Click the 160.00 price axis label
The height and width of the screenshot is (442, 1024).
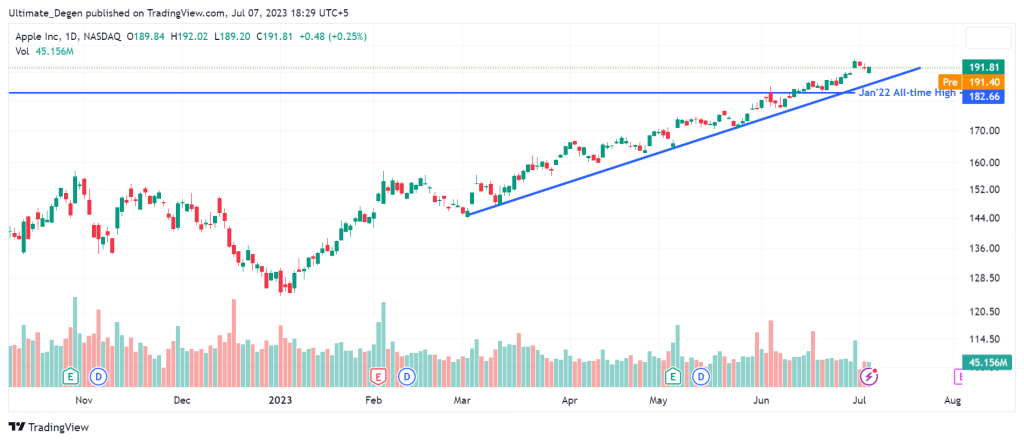[985, 163]
